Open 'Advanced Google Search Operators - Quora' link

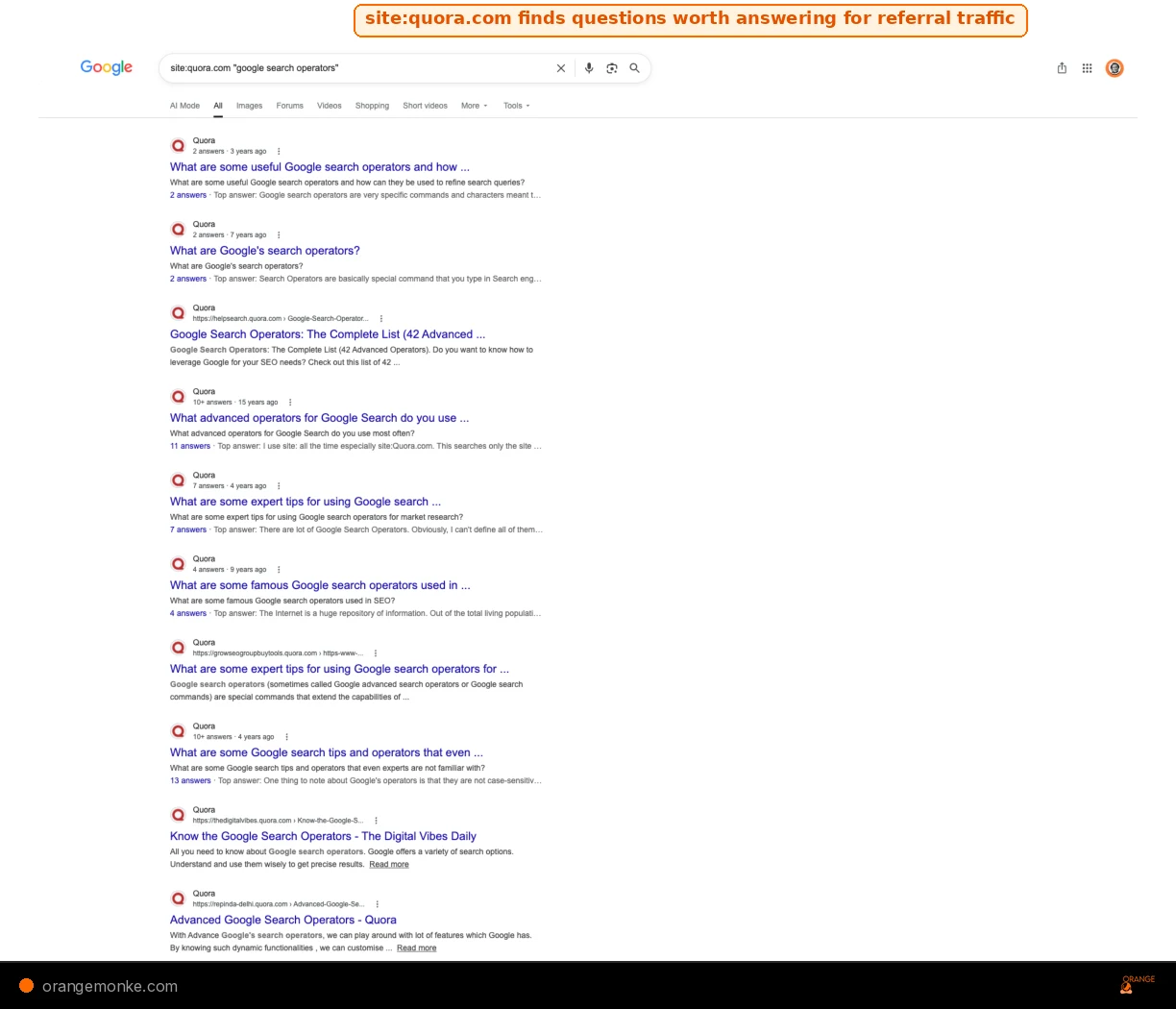point(283,920)
